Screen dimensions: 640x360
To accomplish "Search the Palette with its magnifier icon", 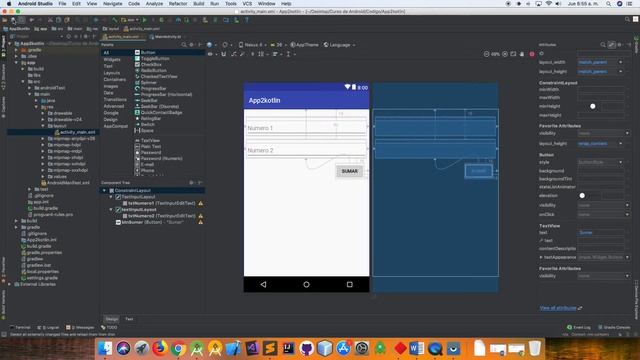I will (x=184, y=44).
